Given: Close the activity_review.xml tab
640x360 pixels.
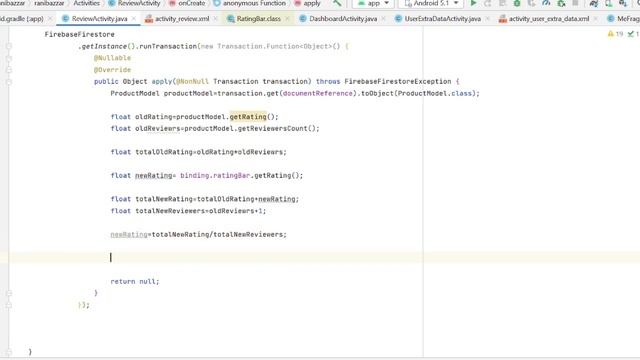Looking at the screenshot, I should click(216, 19).
